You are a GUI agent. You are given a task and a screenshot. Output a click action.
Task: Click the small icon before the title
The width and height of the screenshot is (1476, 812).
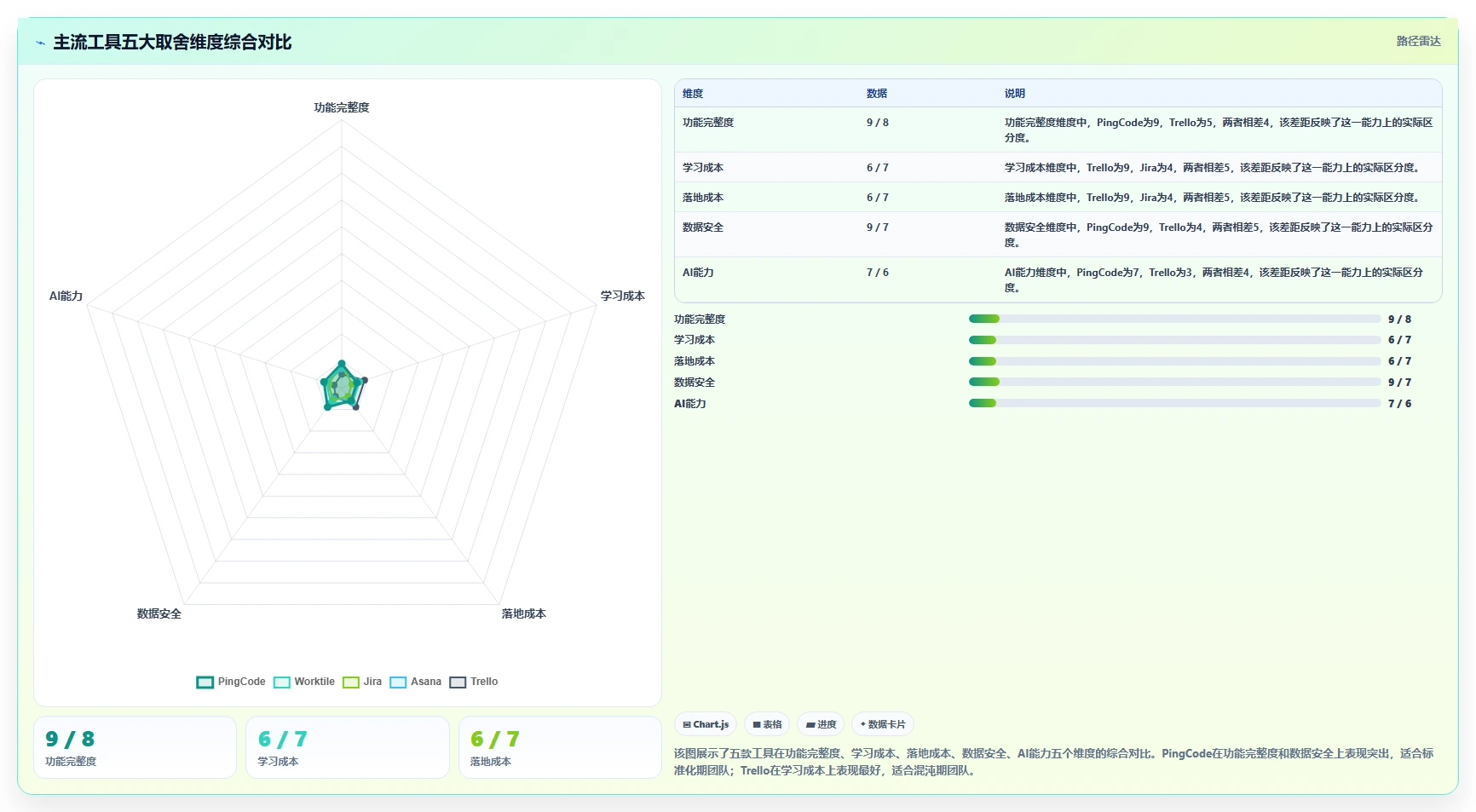coord(40,43)
